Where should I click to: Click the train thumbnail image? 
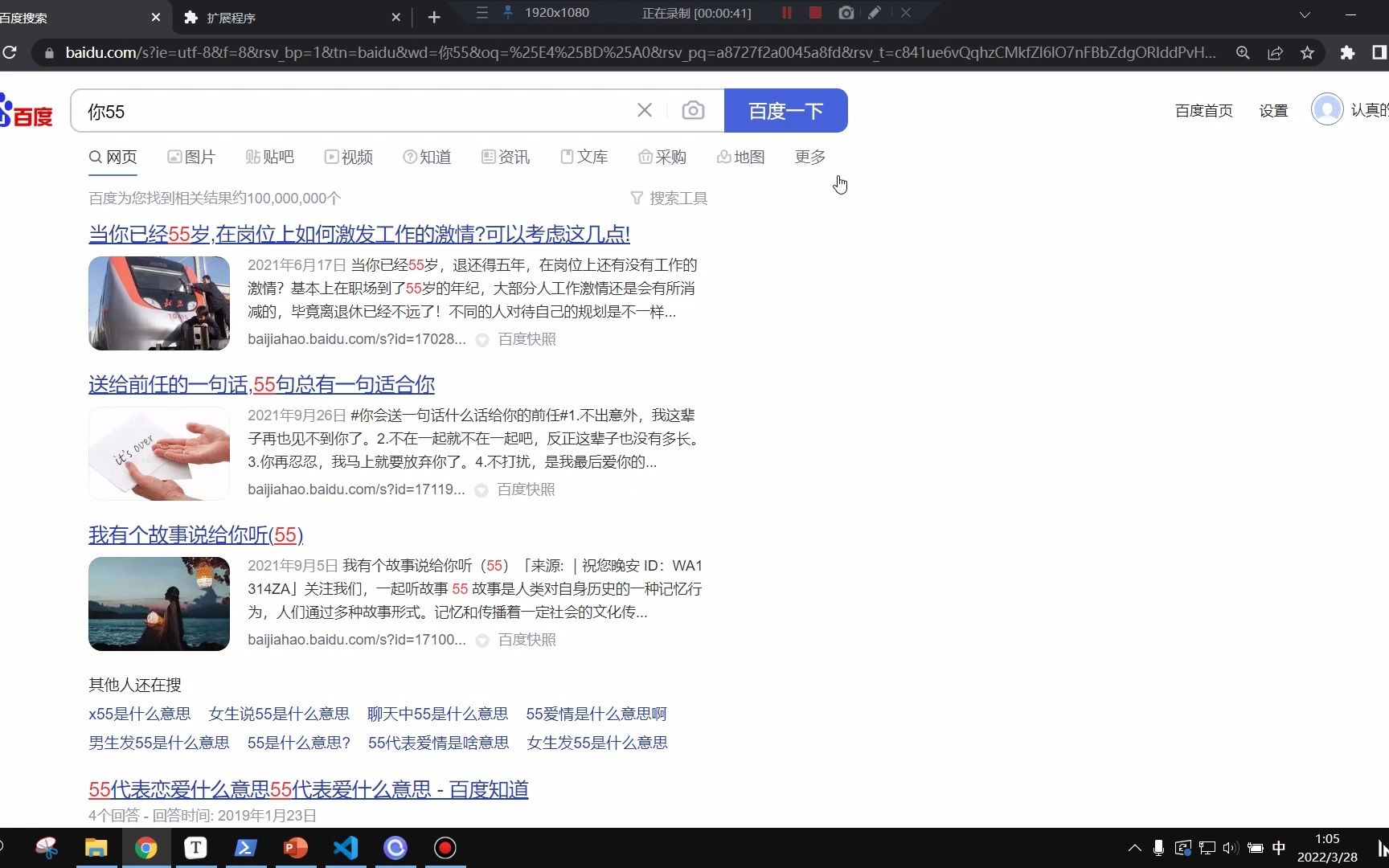click(x=159, y=303)
